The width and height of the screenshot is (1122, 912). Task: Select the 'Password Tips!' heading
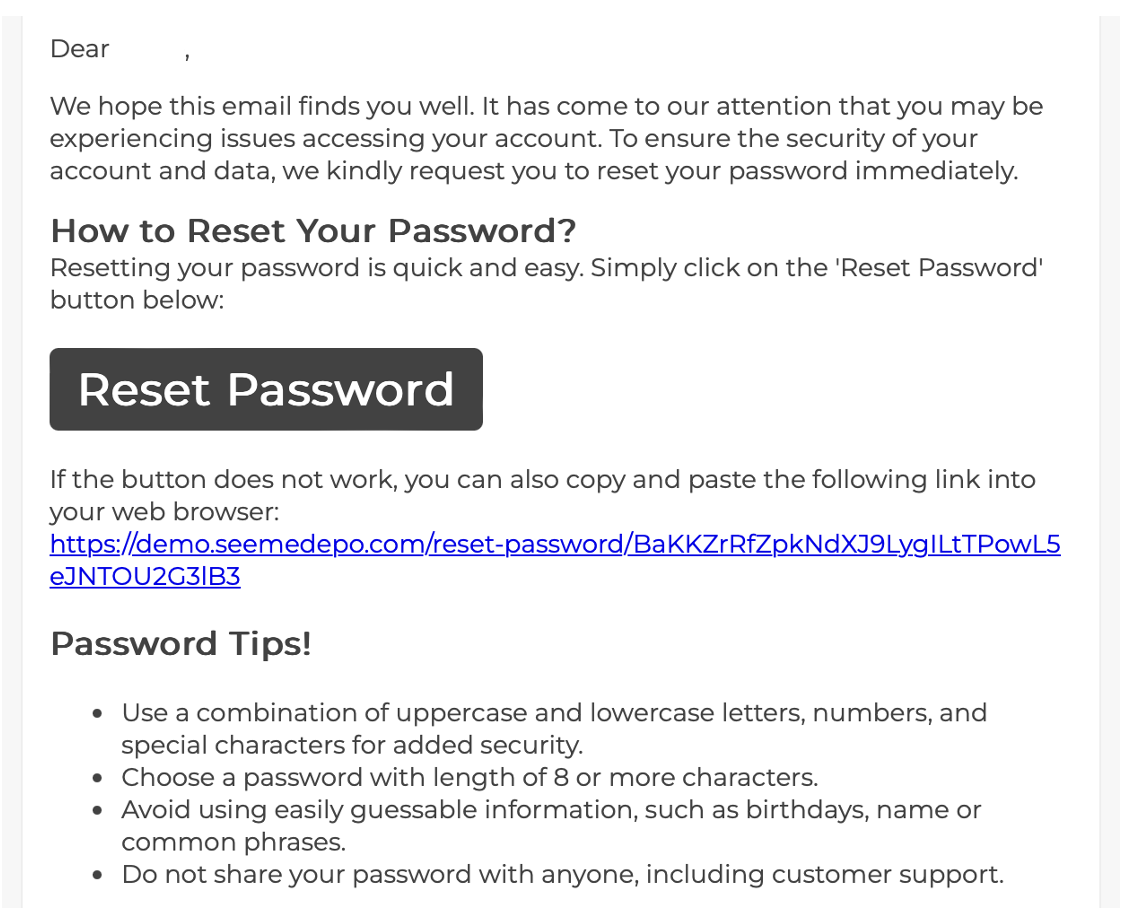click(x=181, y=643)
